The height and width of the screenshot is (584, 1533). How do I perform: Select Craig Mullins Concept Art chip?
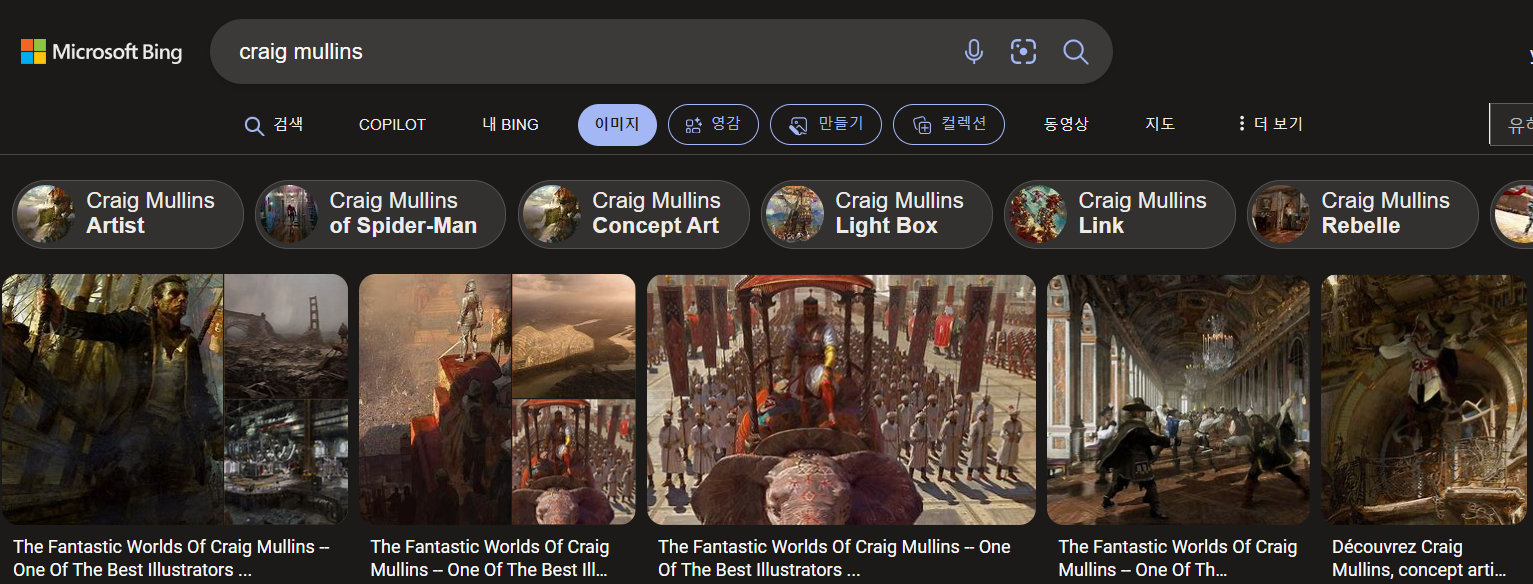coord(634,214)
